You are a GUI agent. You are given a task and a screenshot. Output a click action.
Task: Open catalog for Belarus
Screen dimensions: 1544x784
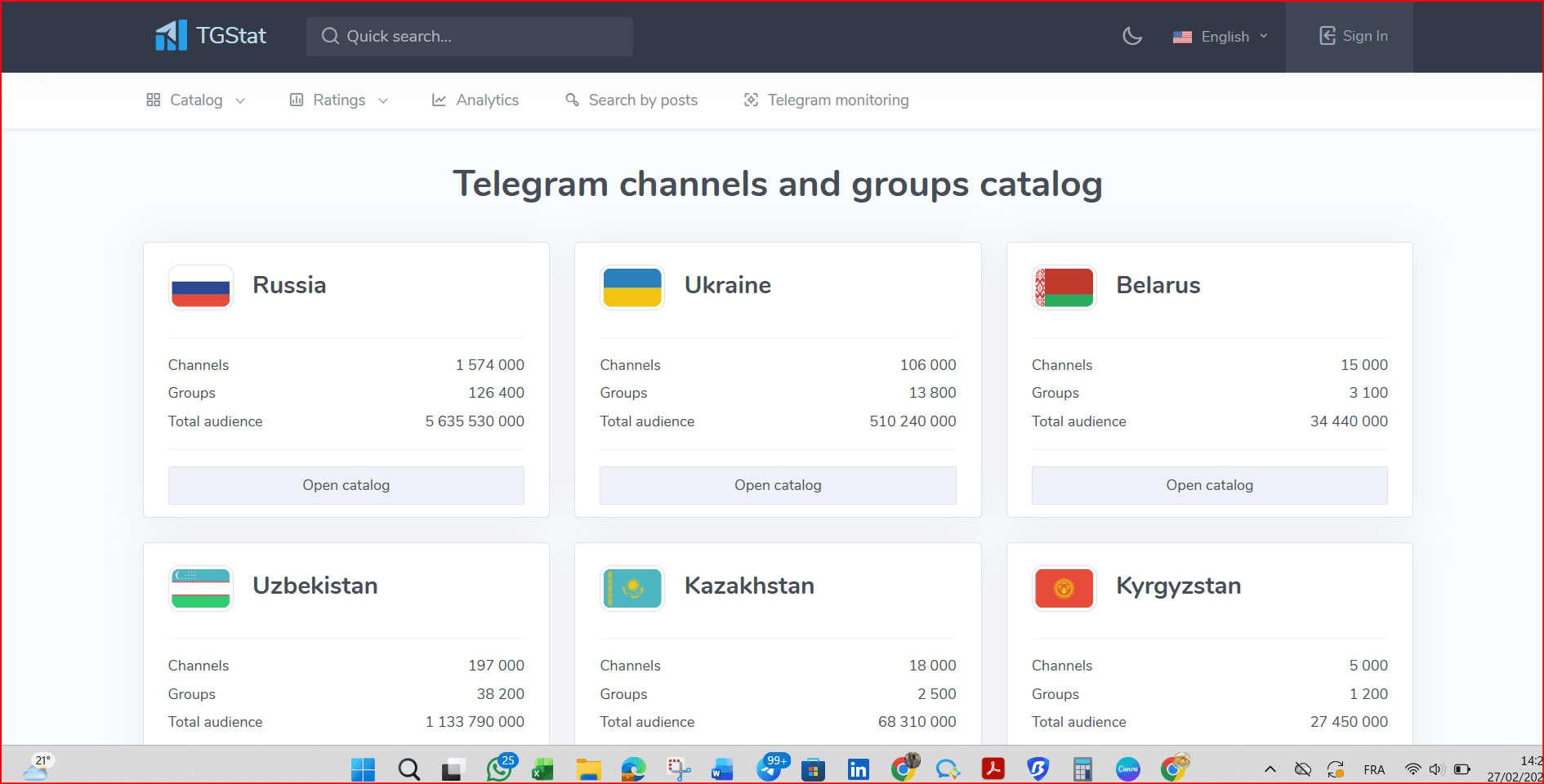pos(1209,485)
